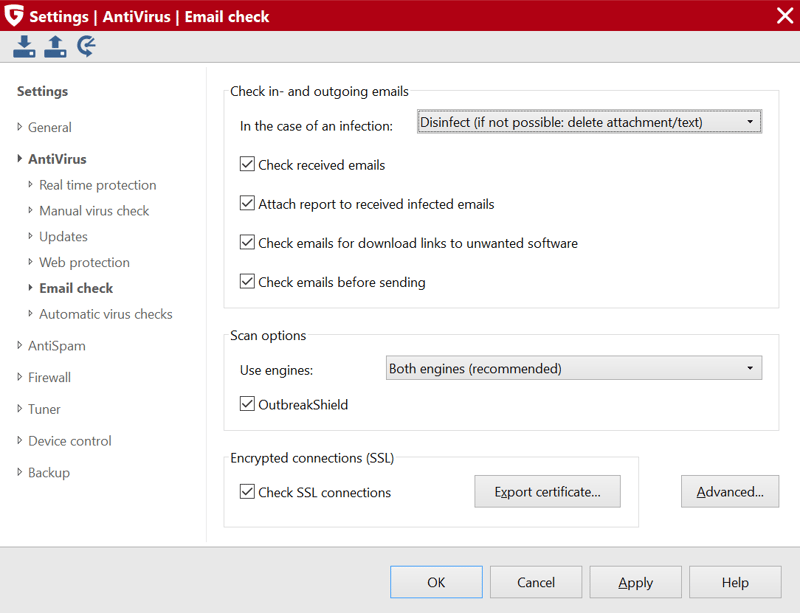This screenshot has width=800, height=613.
Task: Open the Use engines dropdown
Action: tap(574, 368)
